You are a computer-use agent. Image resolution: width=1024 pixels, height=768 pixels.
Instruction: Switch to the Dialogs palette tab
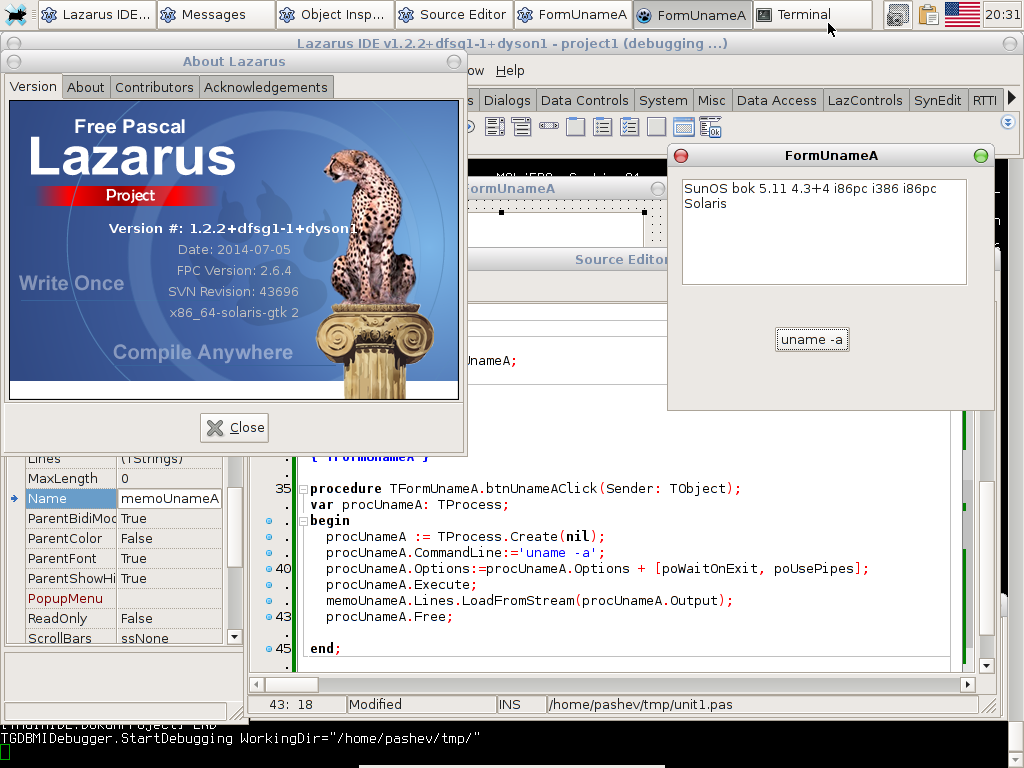[507, 101]
